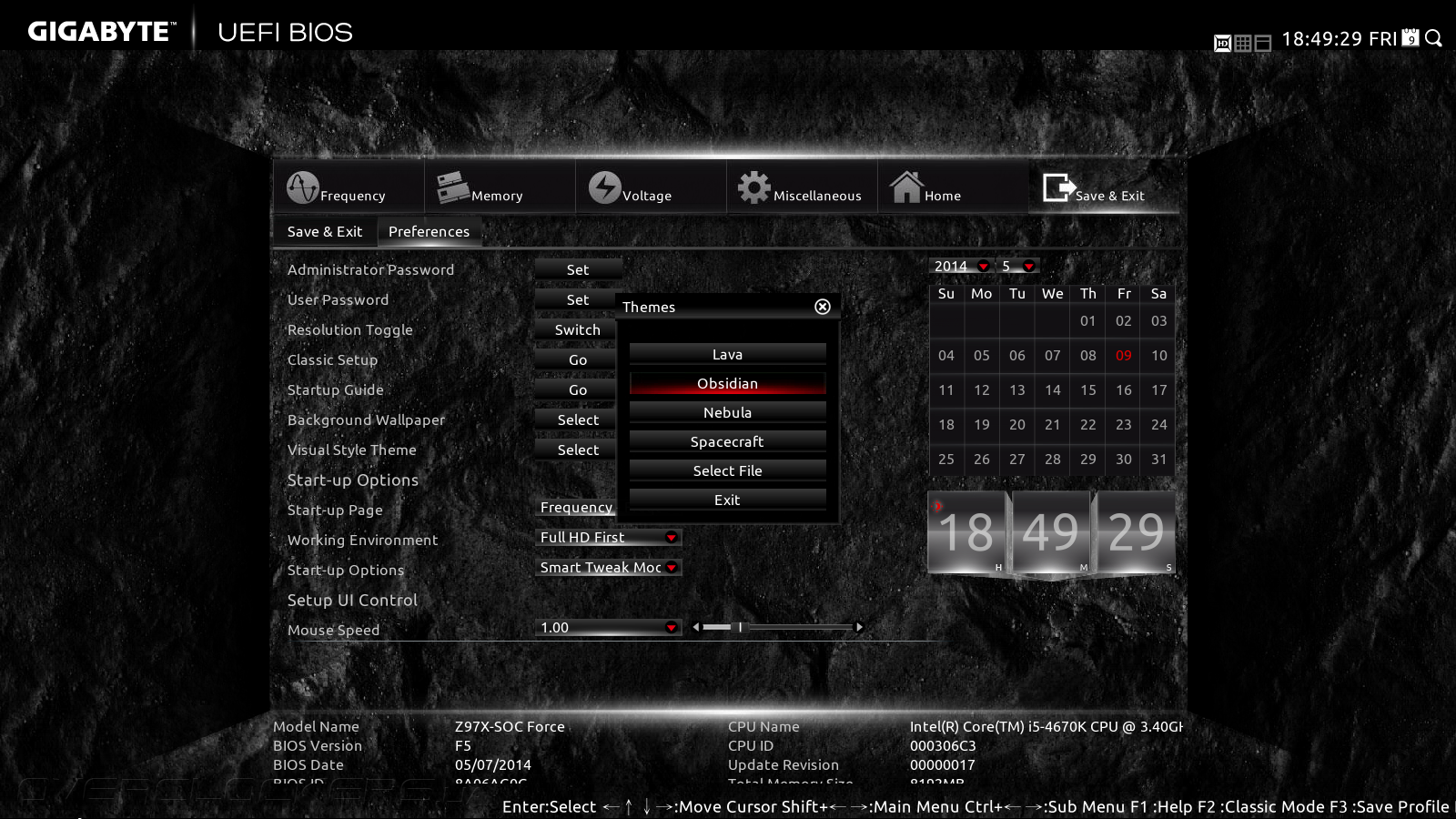Click the Mouse Speed label
Screen dimensions: 1456x819
(334, 630)
